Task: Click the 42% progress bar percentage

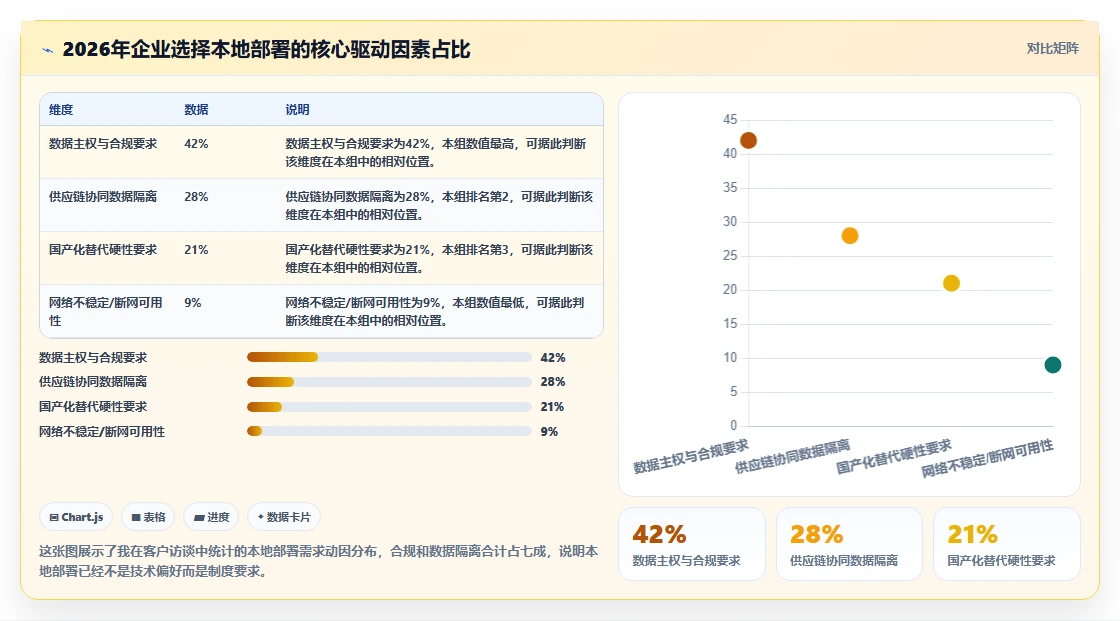Action: click(553, 357)
